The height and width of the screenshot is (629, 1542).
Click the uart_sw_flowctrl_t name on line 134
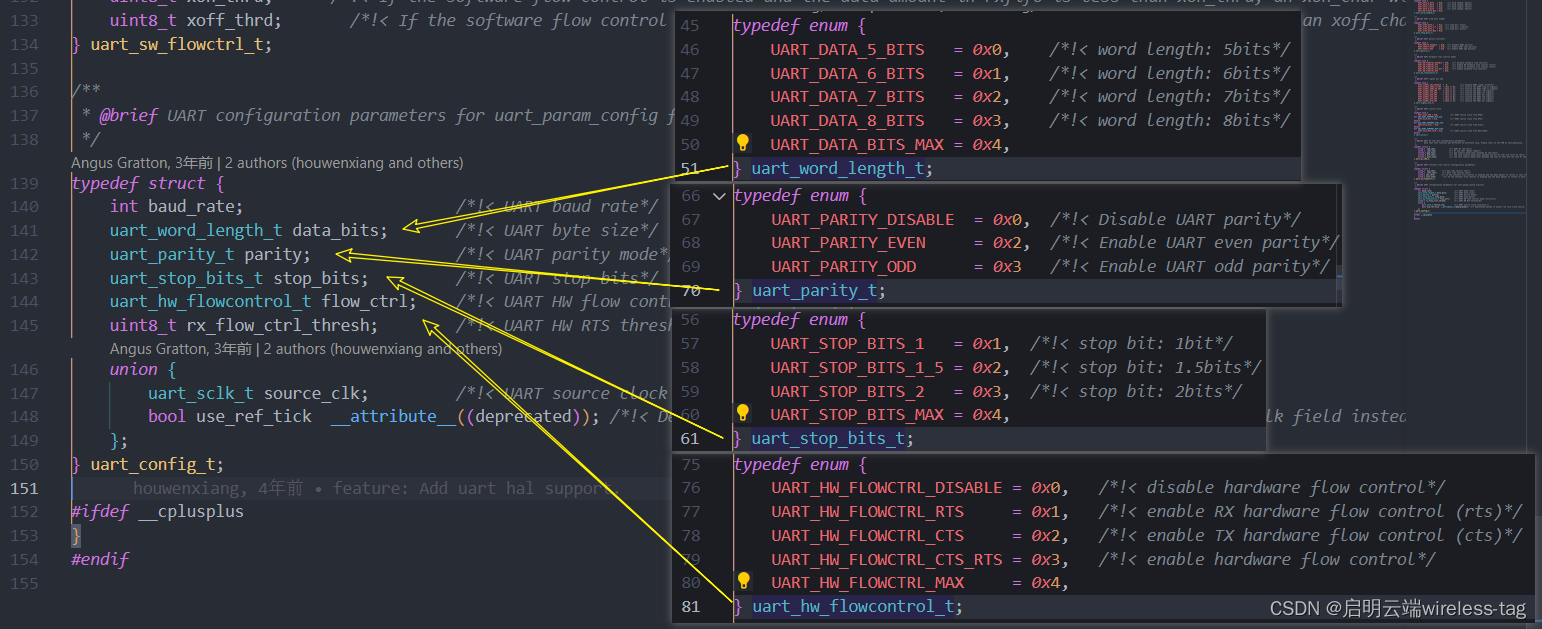tap(176, 44)
